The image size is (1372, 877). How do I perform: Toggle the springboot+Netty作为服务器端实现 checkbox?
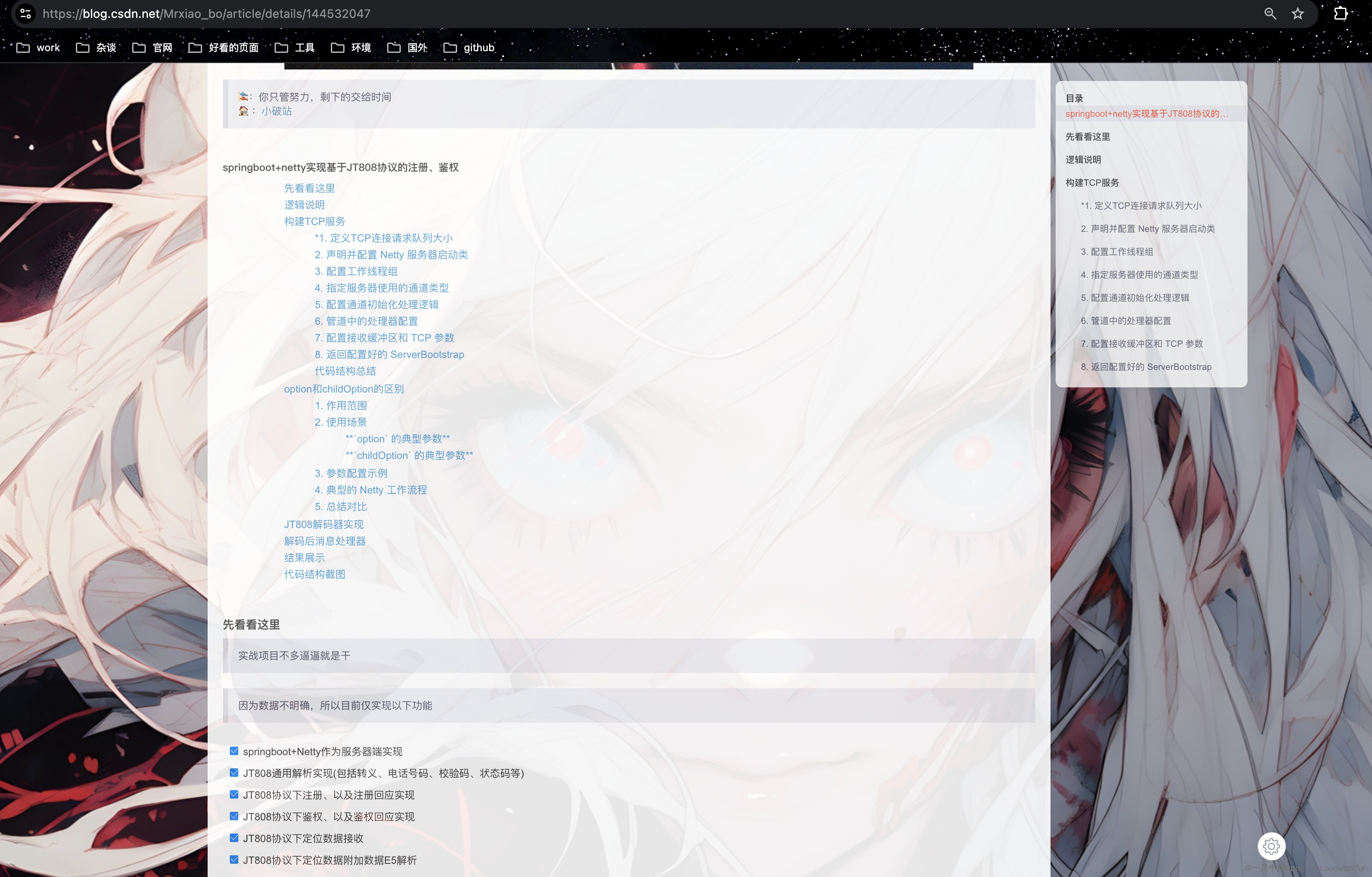click(234, 751)
